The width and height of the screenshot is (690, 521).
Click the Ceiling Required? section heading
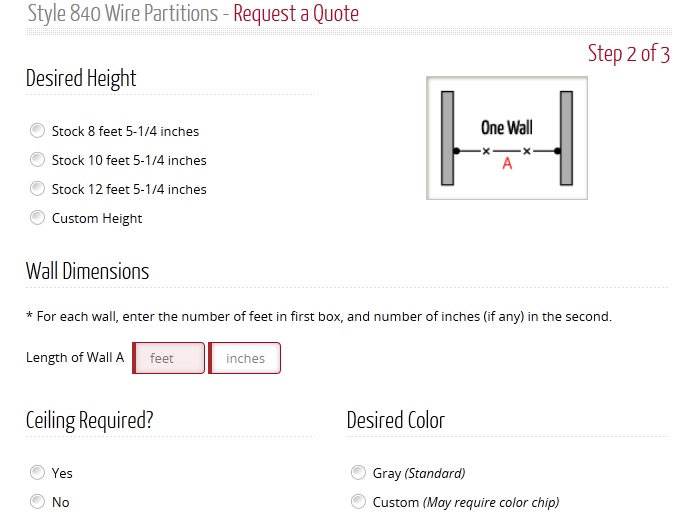[90, 421]
